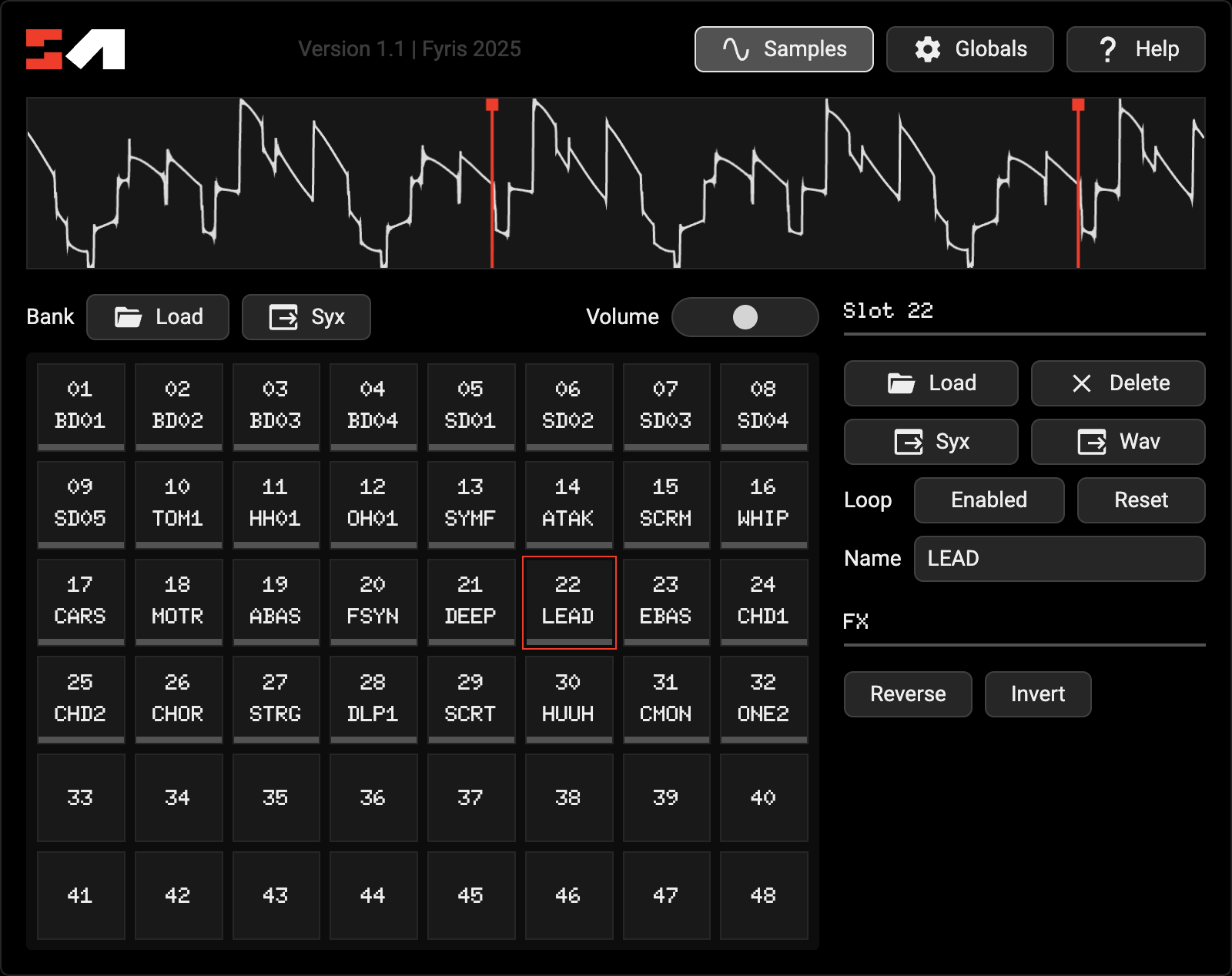
Task: Click the X icon to delete slot
Action: pos(1082,383)
